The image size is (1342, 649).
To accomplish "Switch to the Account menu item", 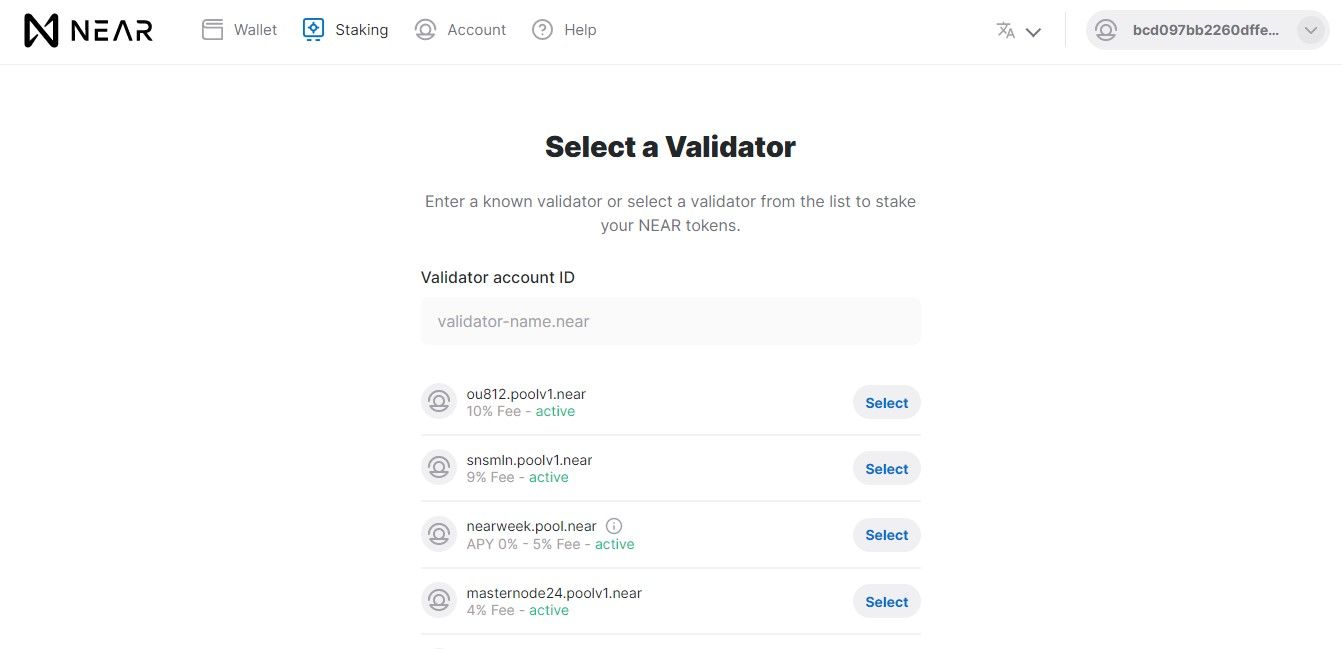I will pos(460,30).
